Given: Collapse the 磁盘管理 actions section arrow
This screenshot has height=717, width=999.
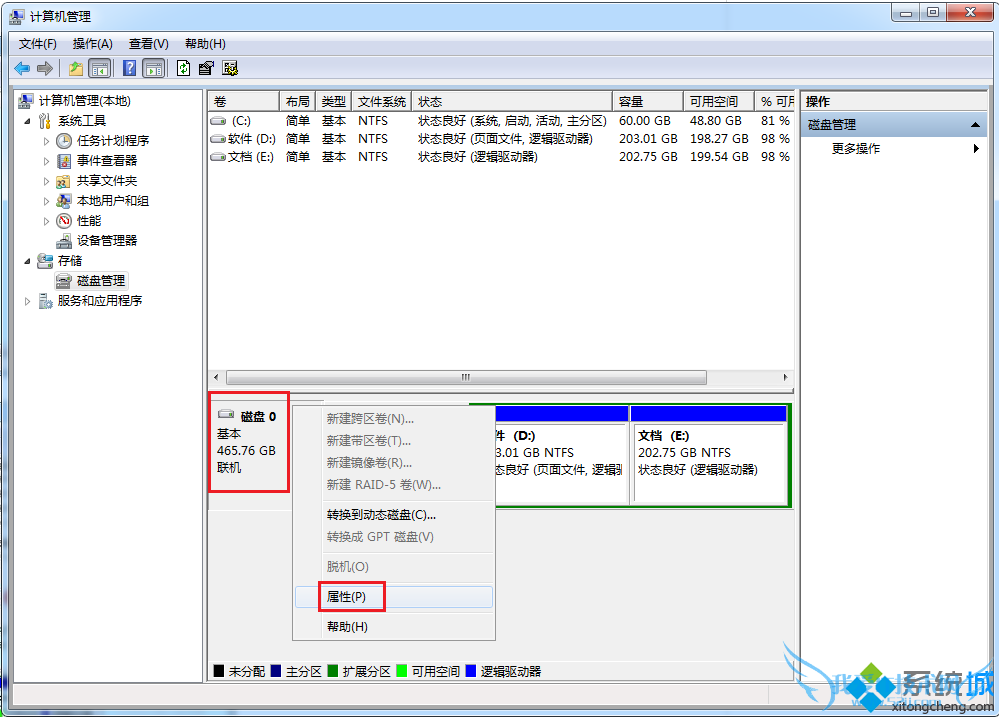Looking at the screenshot, I should click(975, 125).
